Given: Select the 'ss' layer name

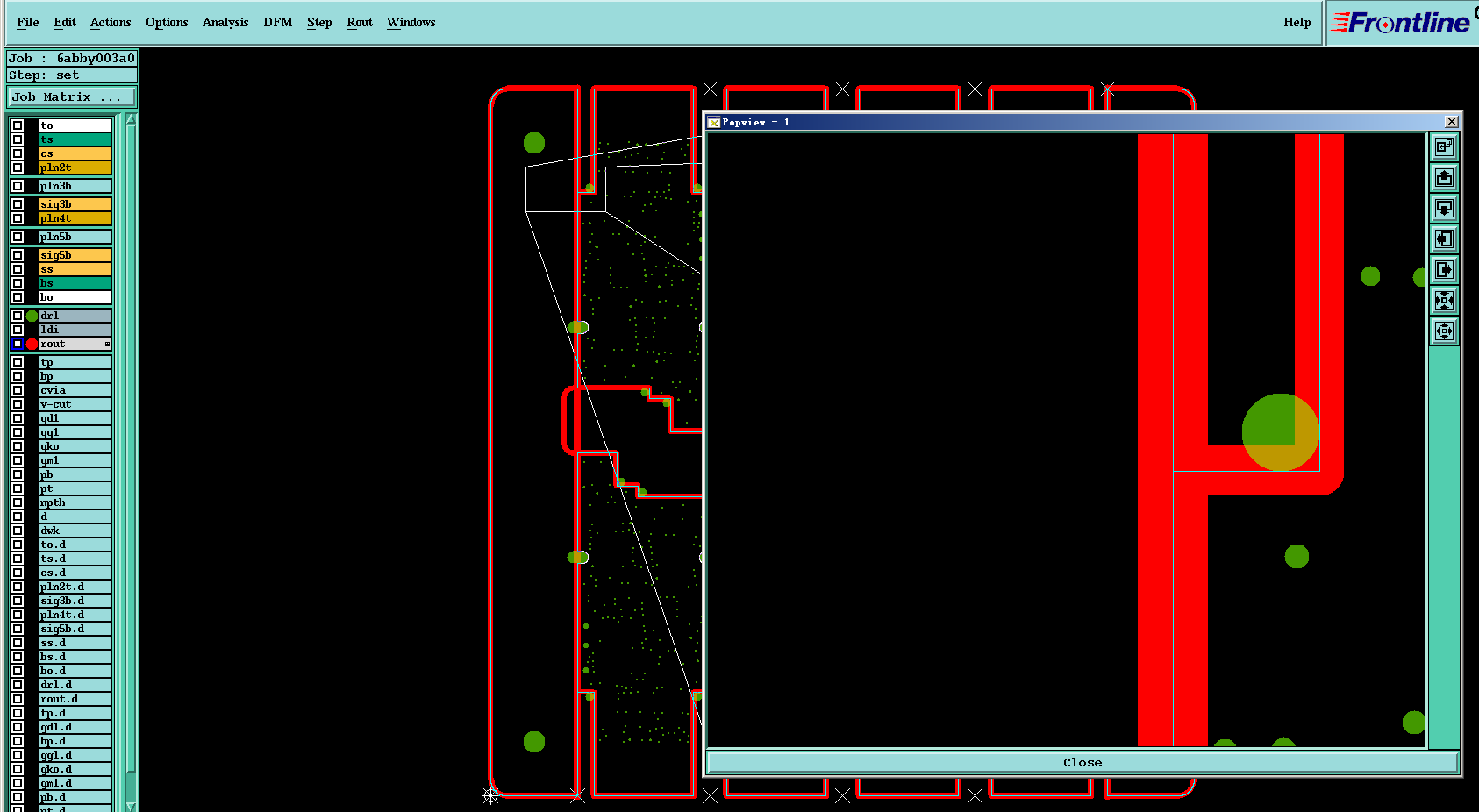Looking at the screenshot, I should [75, 269].
